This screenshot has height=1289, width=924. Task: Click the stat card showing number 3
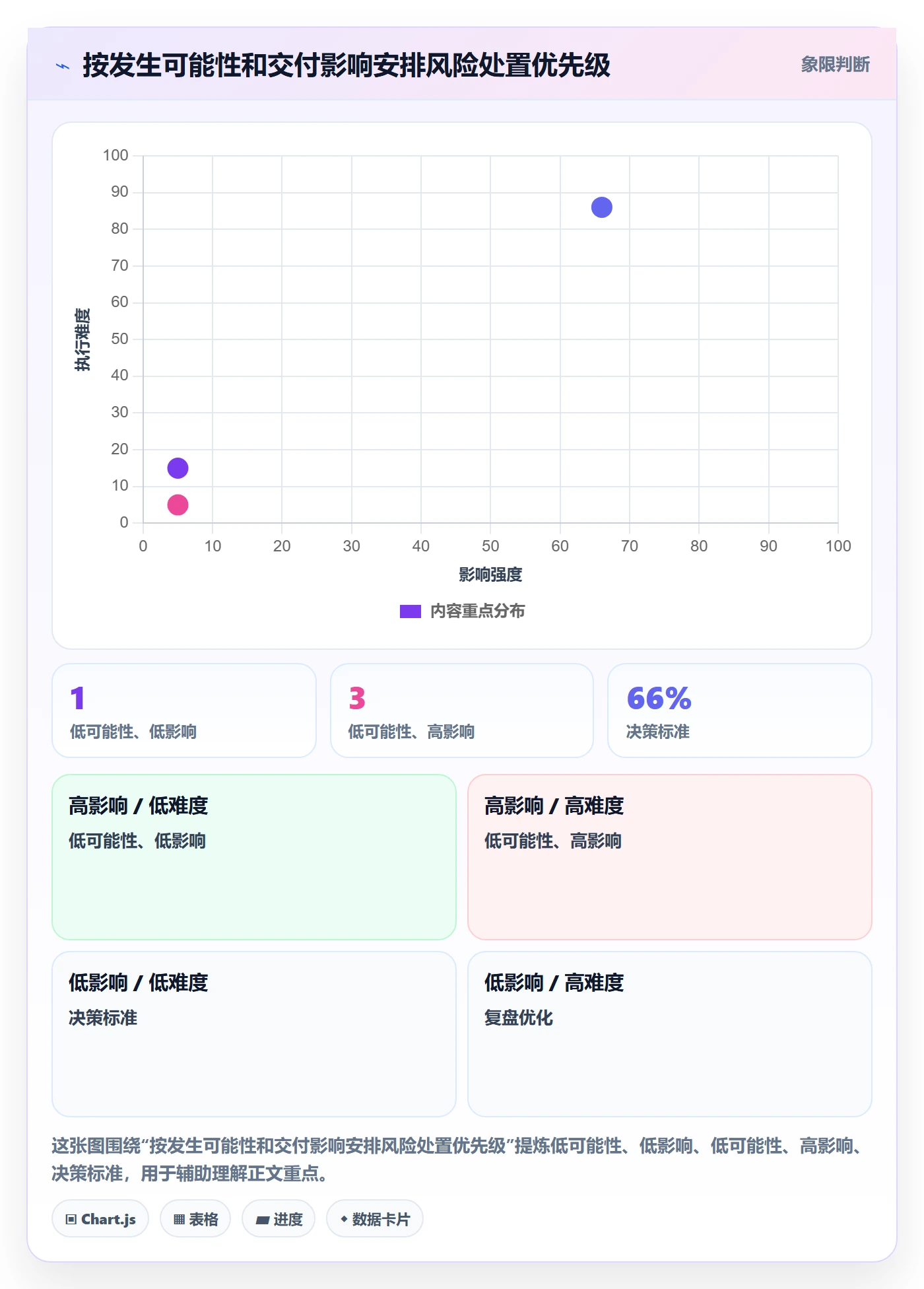462,711
